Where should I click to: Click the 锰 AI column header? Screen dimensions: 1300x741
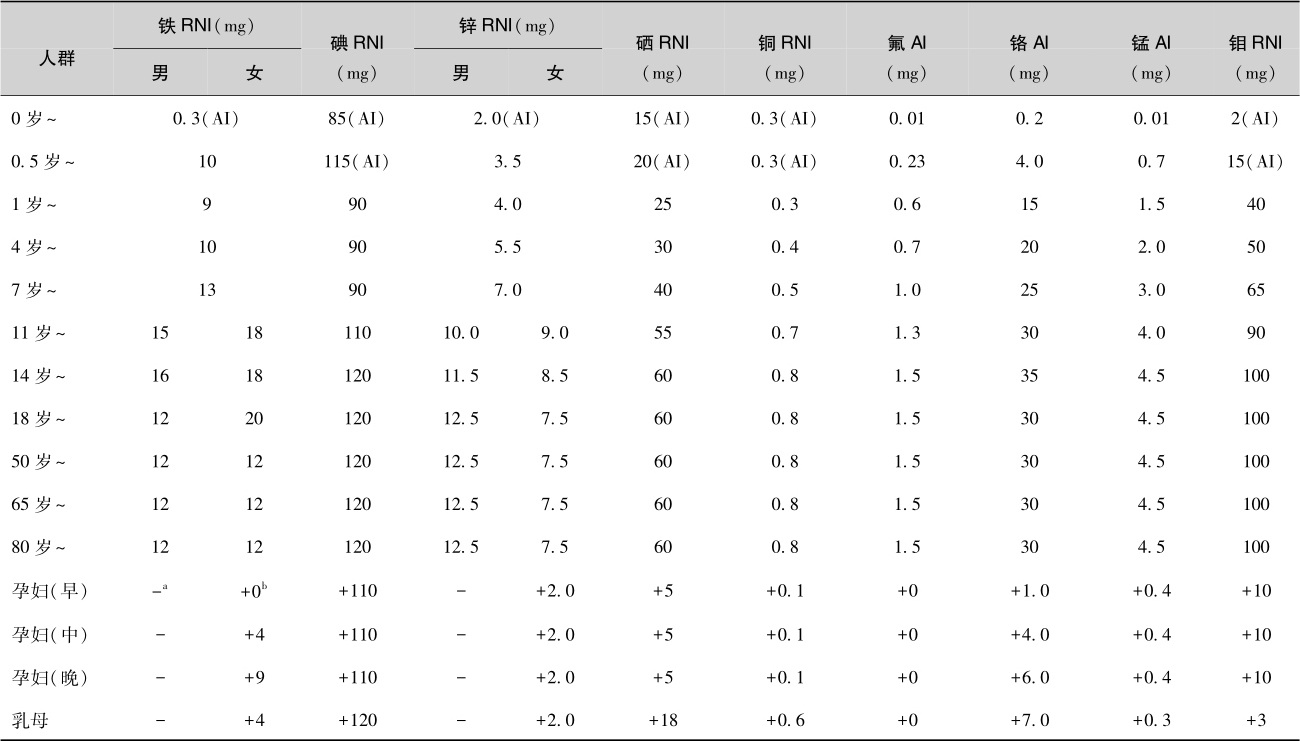point(1150,43)
